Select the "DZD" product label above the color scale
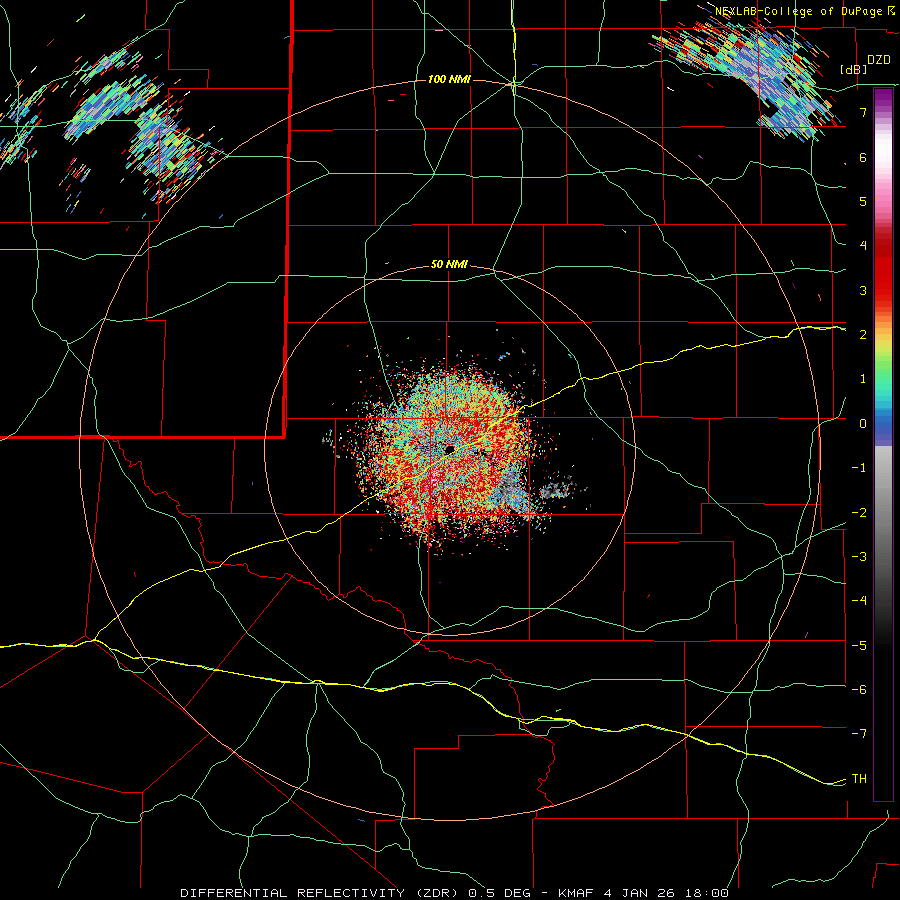This screenshot has height=900, width=900. [x=878, y=60]
